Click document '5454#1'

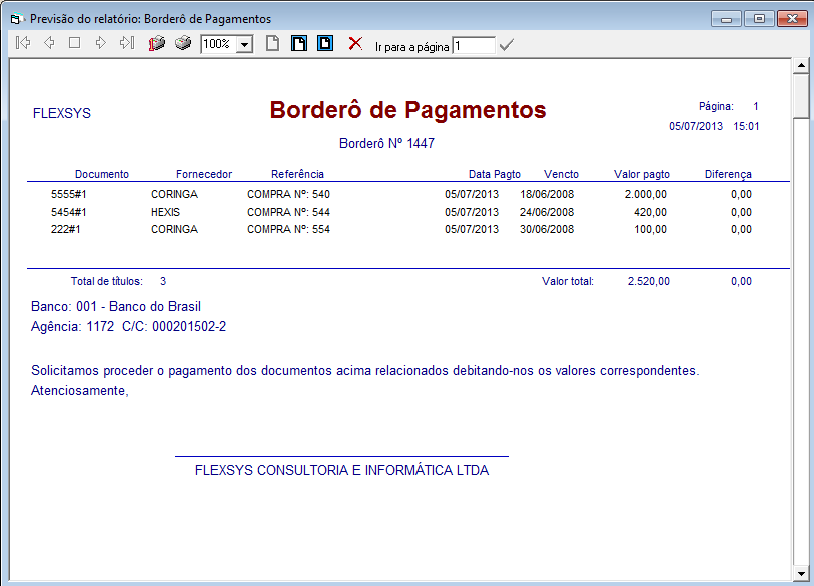69,212
